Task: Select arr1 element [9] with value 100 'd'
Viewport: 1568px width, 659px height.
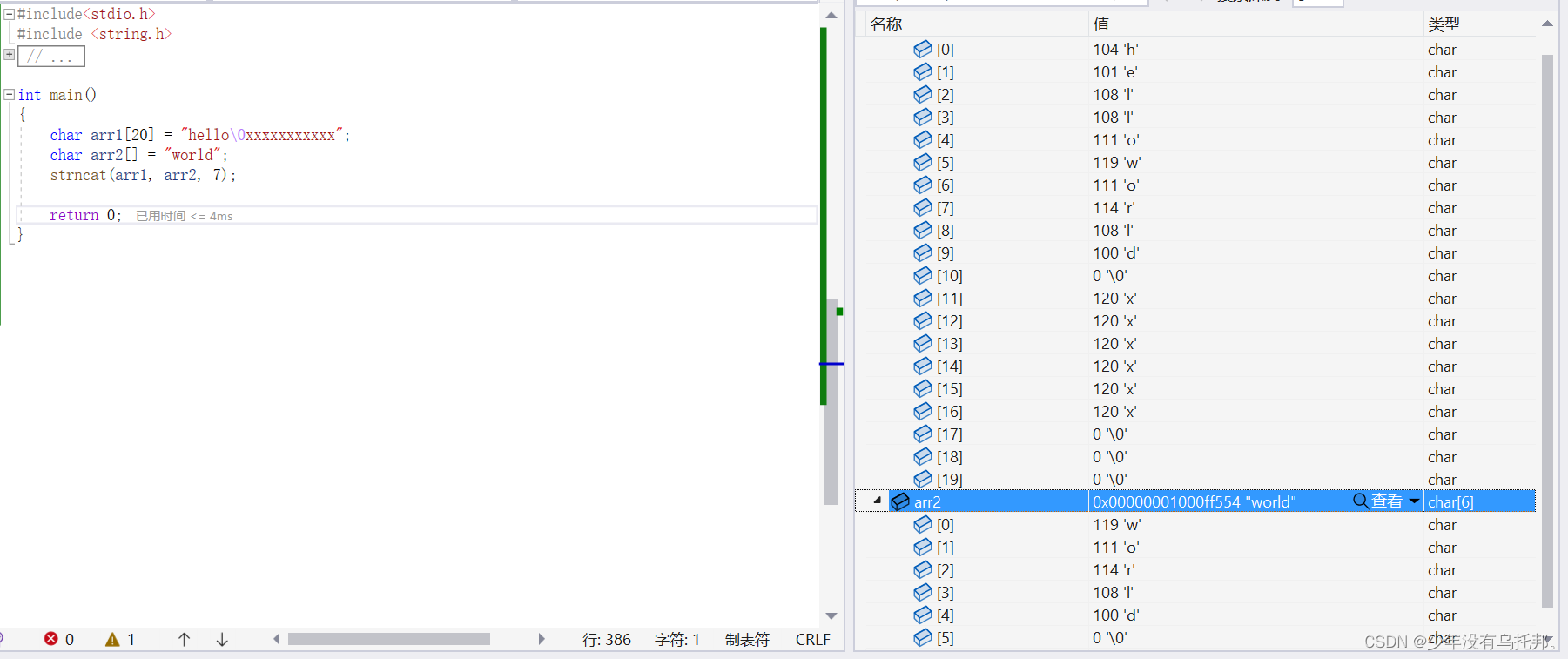Action: click(x=1195, y=252)
